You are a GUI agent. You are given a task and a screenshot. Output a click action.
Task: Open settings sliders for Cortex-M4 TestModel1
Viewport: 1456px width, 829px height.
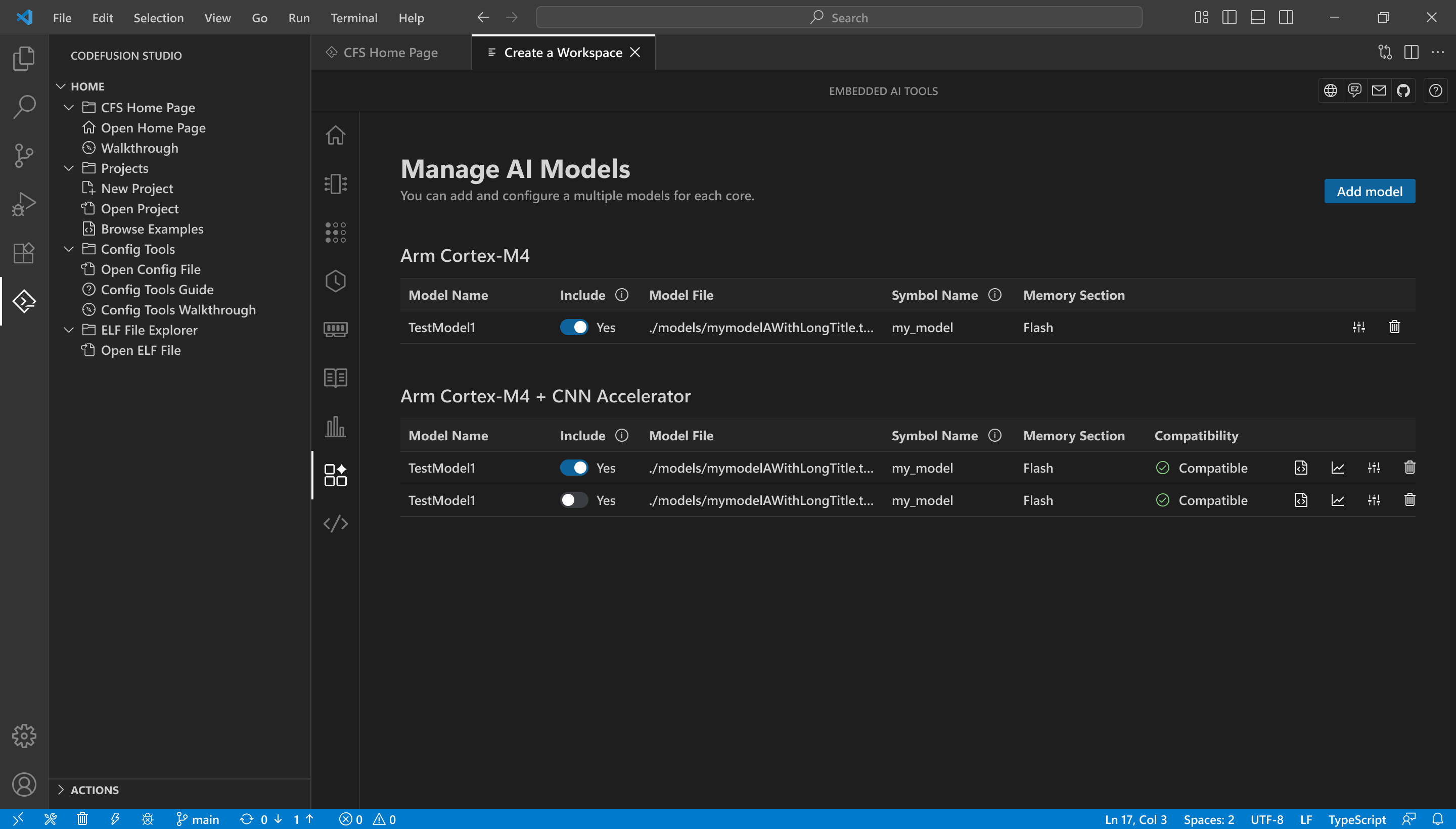click(1358, 327)
